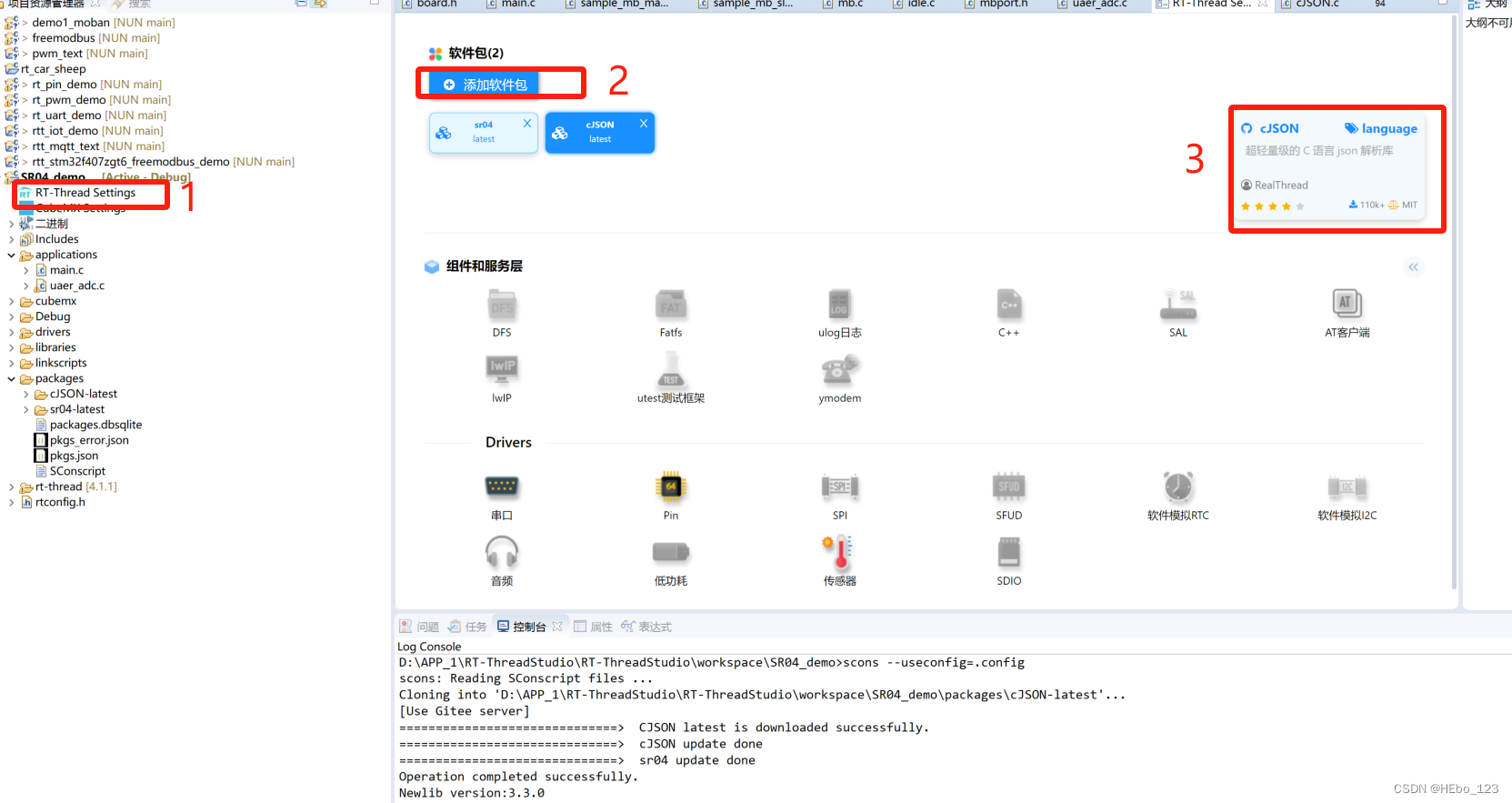Enable the C++ component icon

(x=1009, y=305)
